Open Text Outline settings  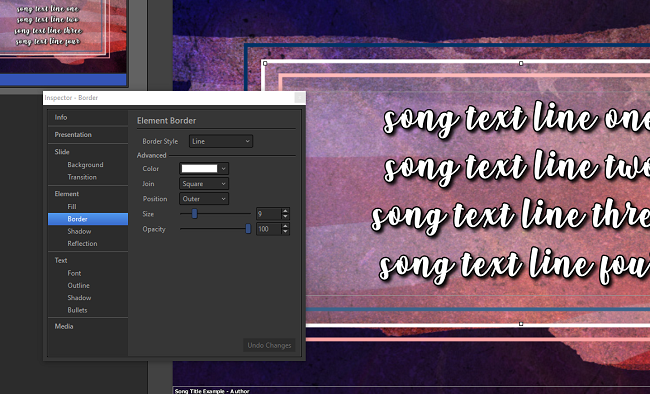tap(78, 286)
